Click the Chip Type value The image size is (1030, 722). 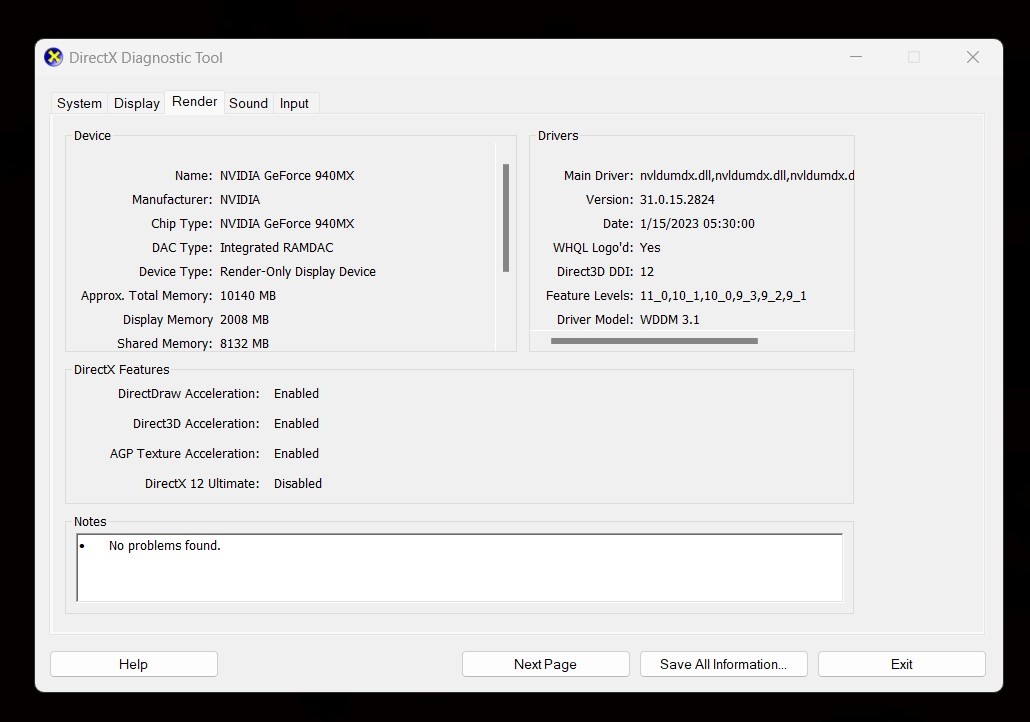[x=287, y=223]
